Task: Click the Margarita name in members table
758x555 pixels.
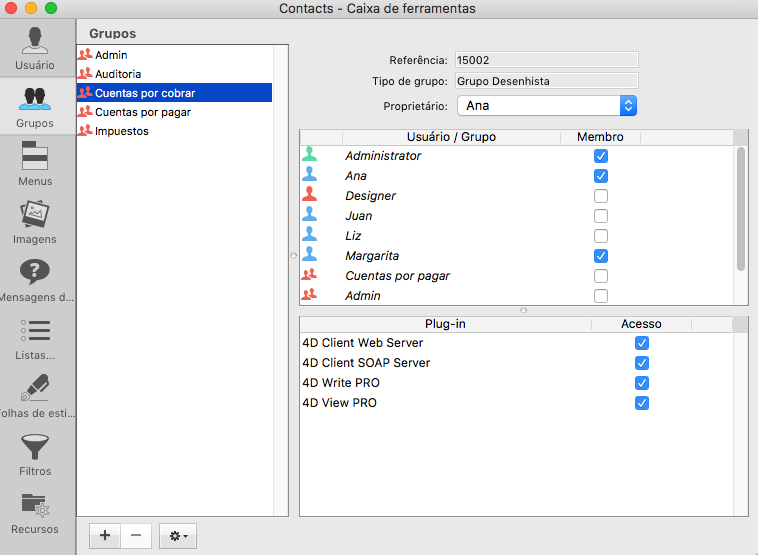Action: [372, 256]
